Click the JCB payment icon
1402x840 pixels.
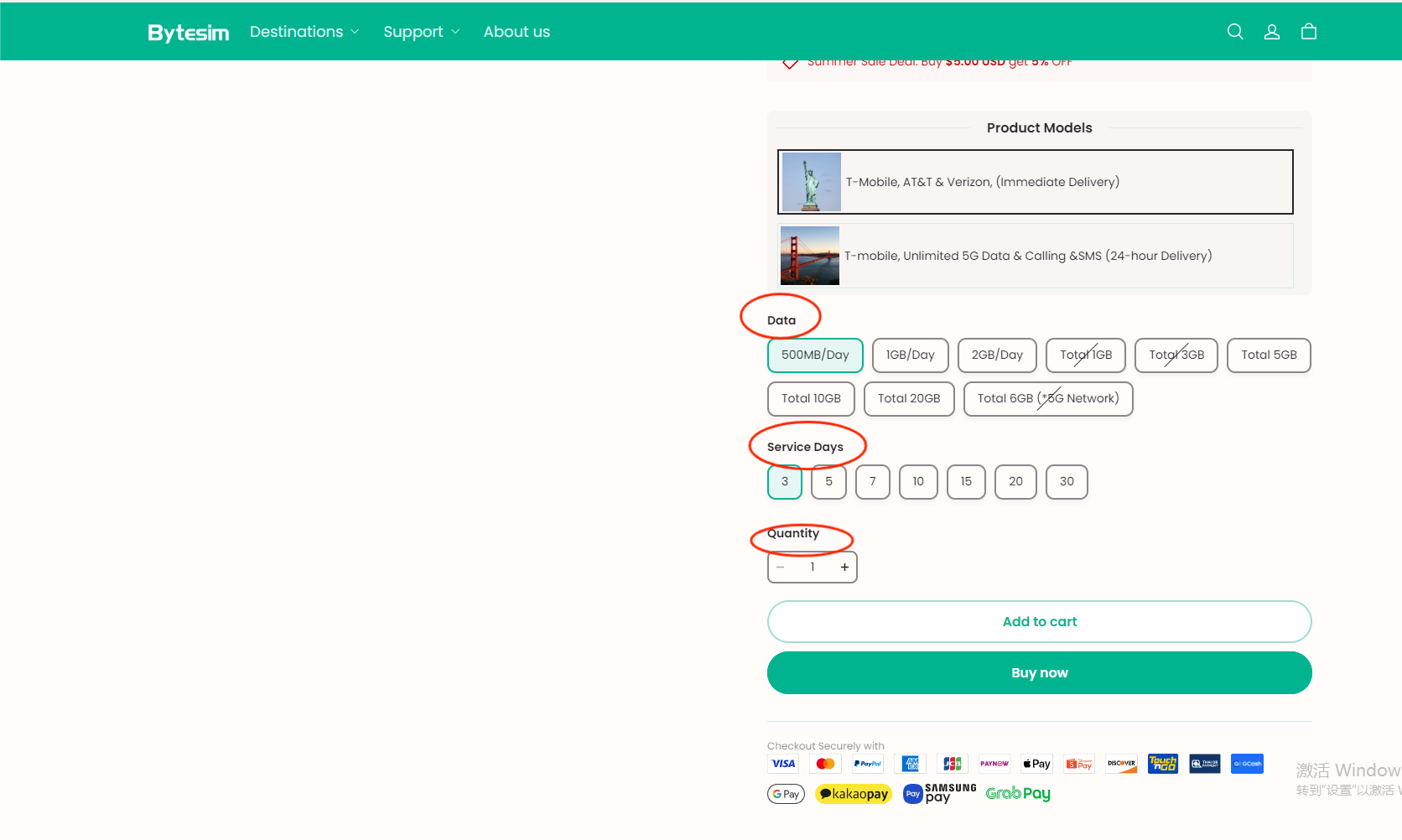click(953, 764)
